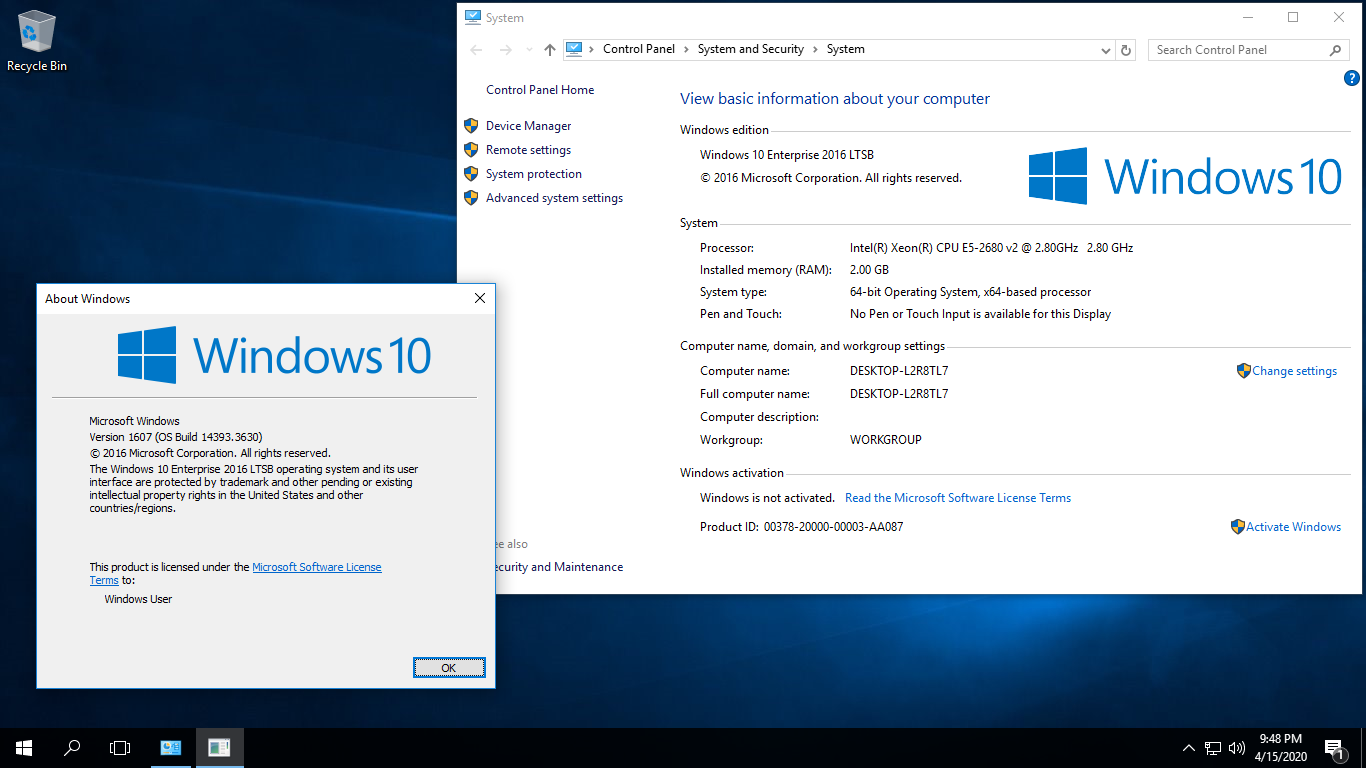
Task: Click "Windows User" licensee name
Action: click(x=138, y=599)
